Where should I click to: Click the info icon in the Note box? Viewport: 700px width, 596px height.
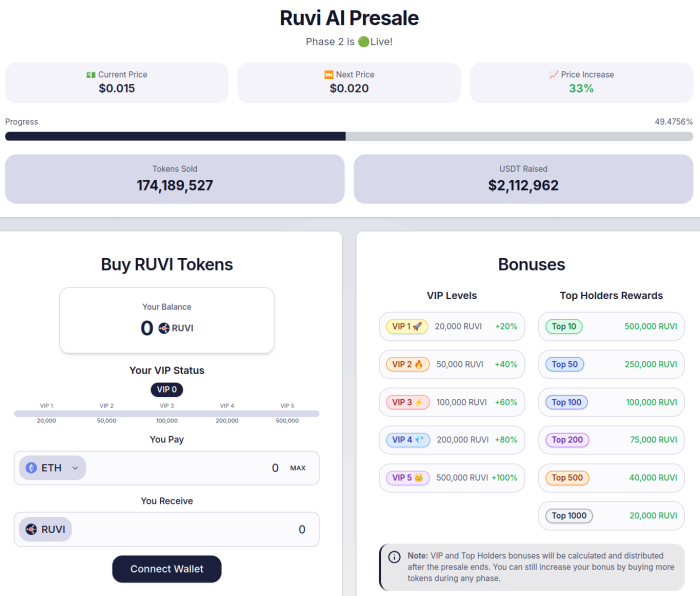tap(395, 556)
